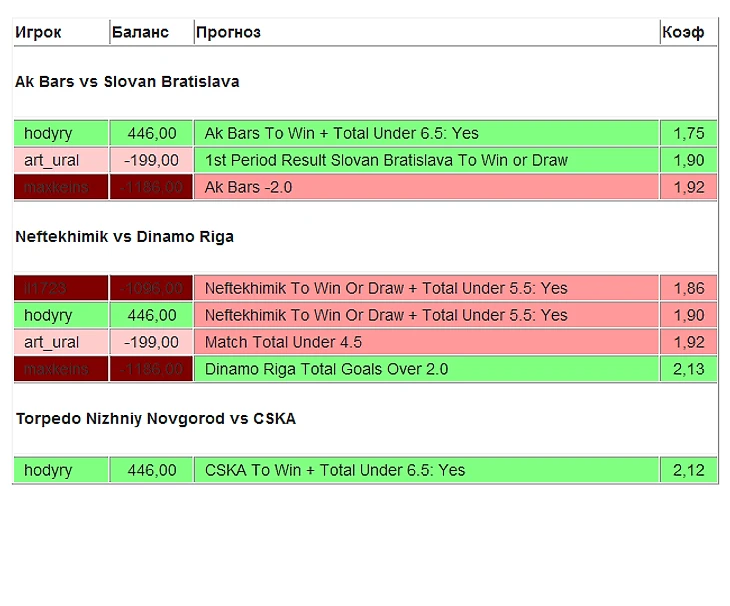
Task: Click -1186,00 in the Dinamo Riga Total Goals row
Action: (151, 369)
